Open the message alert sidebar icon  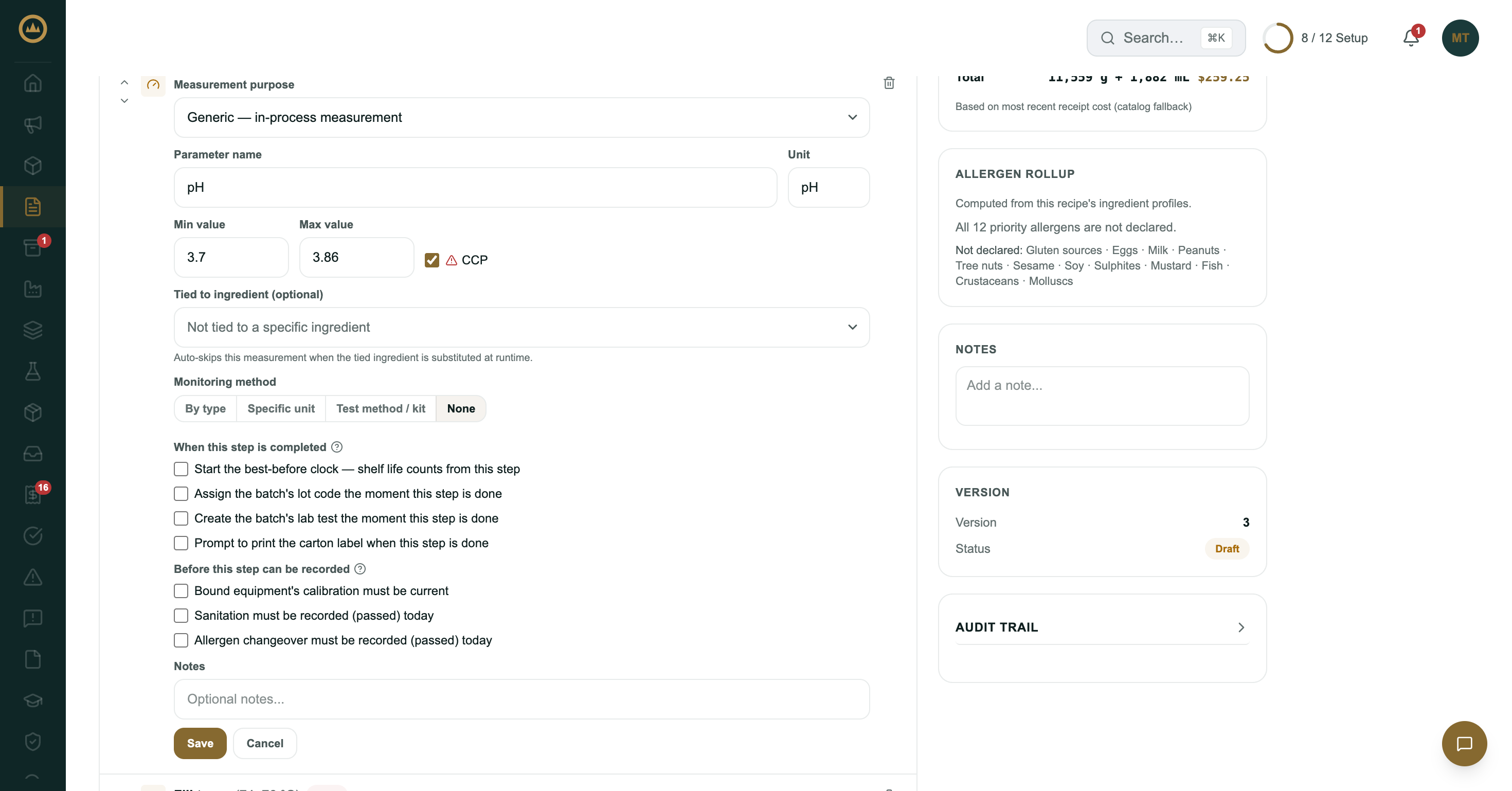tap(33, 618)
